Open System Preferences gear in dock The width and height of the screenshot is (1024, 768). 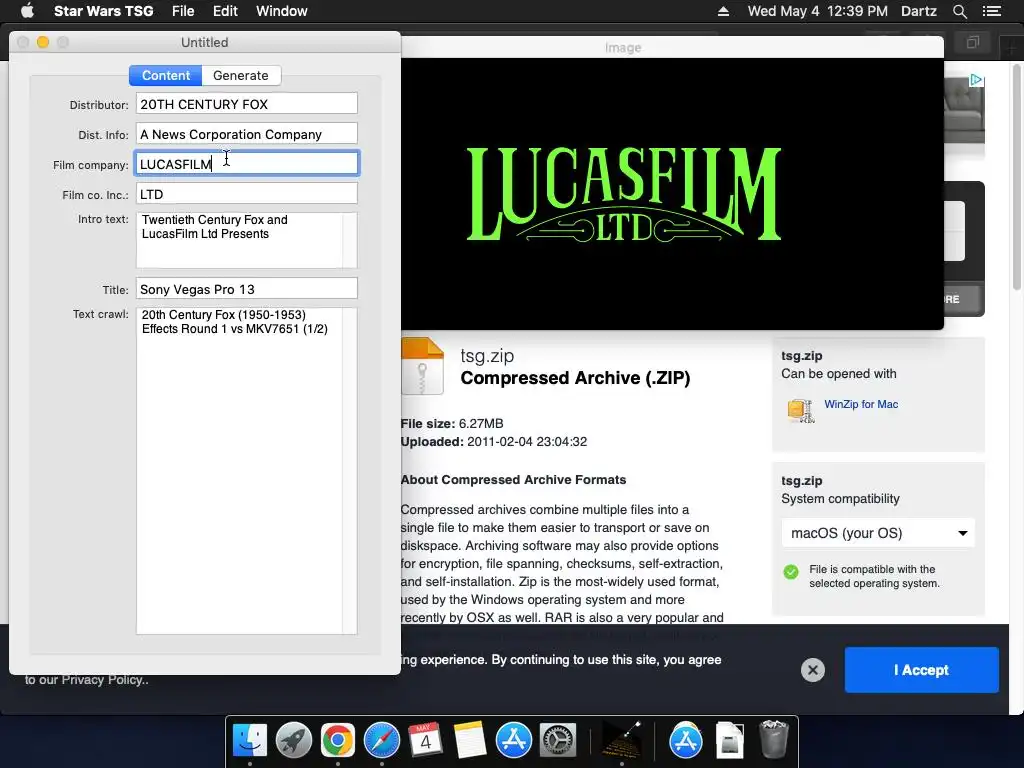[557, 740]
